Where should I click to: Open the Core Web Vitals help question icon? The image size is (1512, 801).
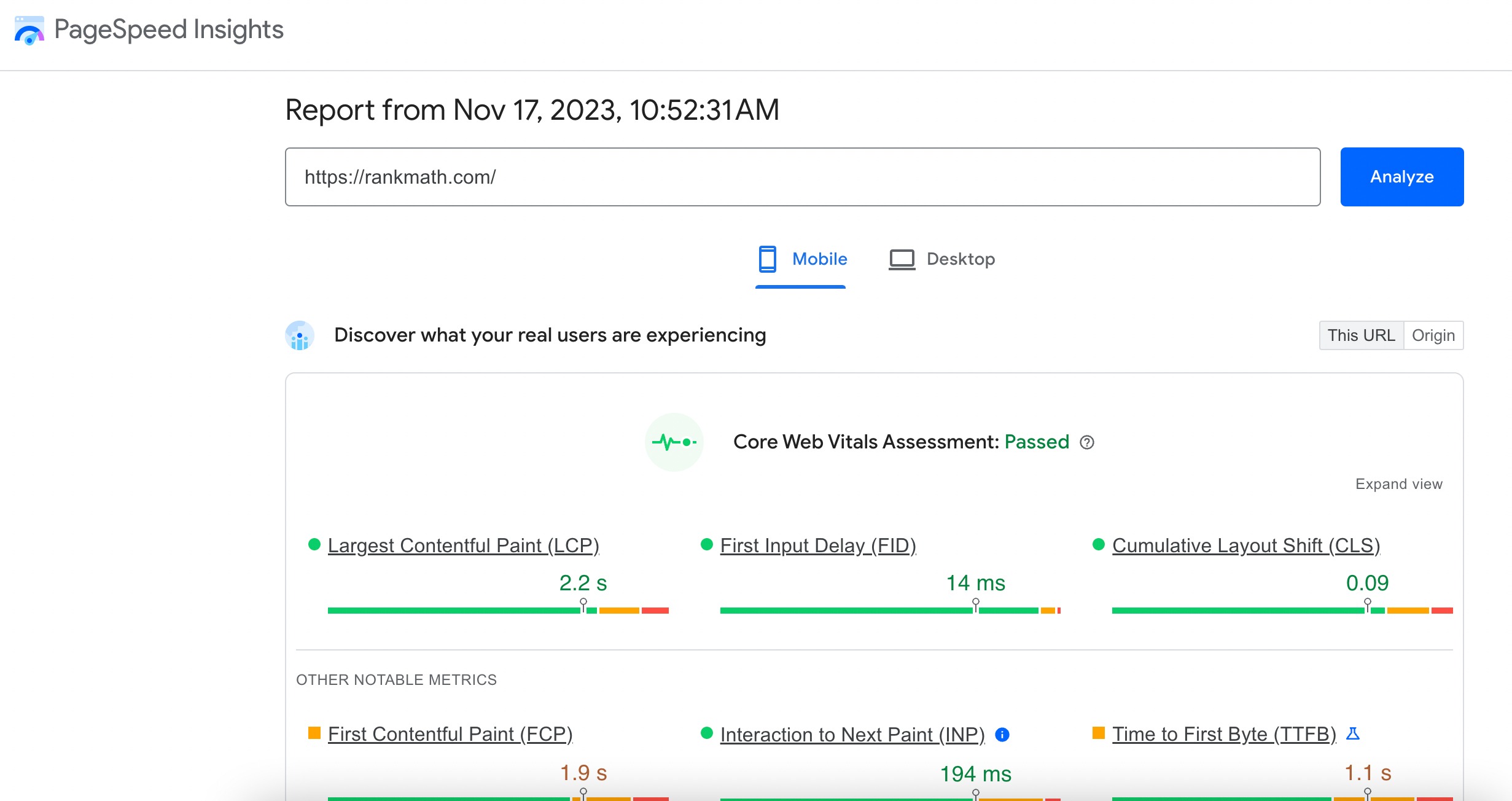point(1087,442)
